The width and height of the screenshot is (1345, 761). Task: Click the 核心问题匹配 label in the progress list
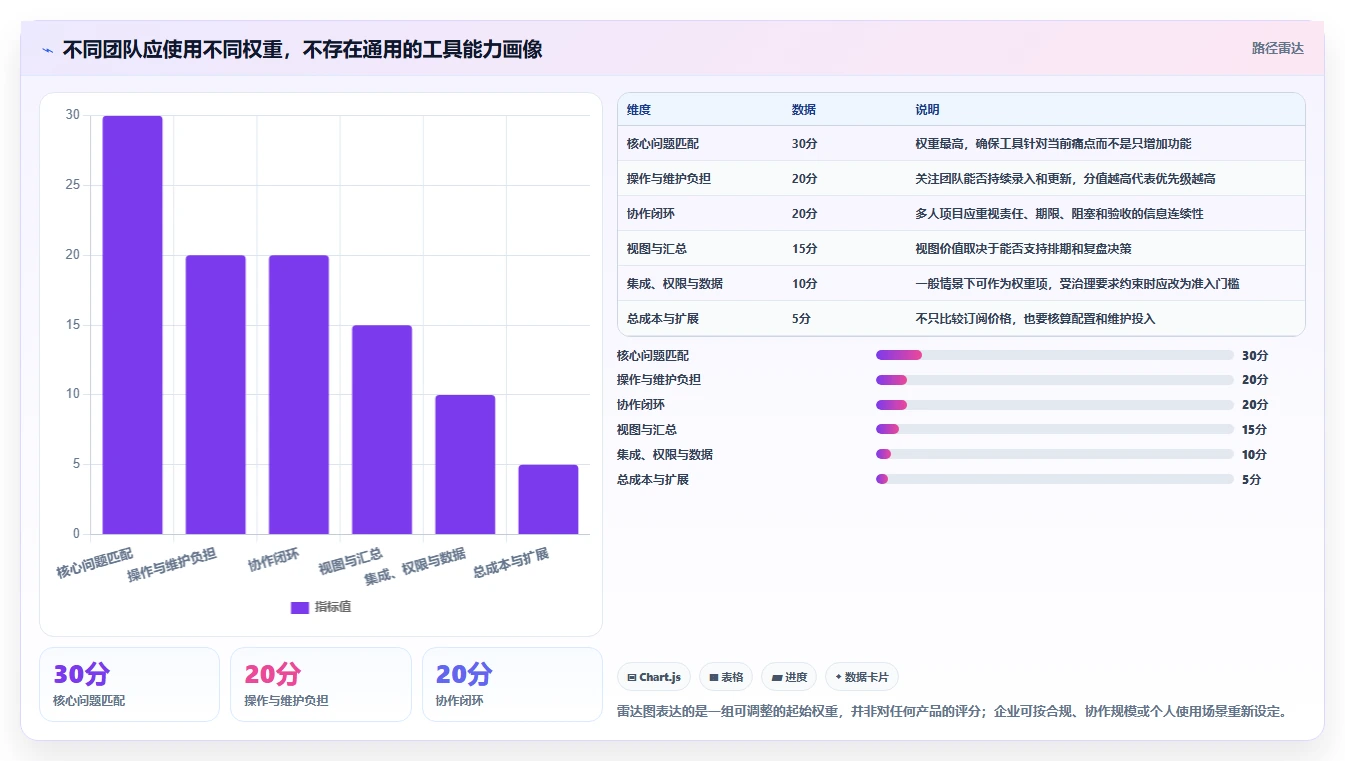[653, 355]
